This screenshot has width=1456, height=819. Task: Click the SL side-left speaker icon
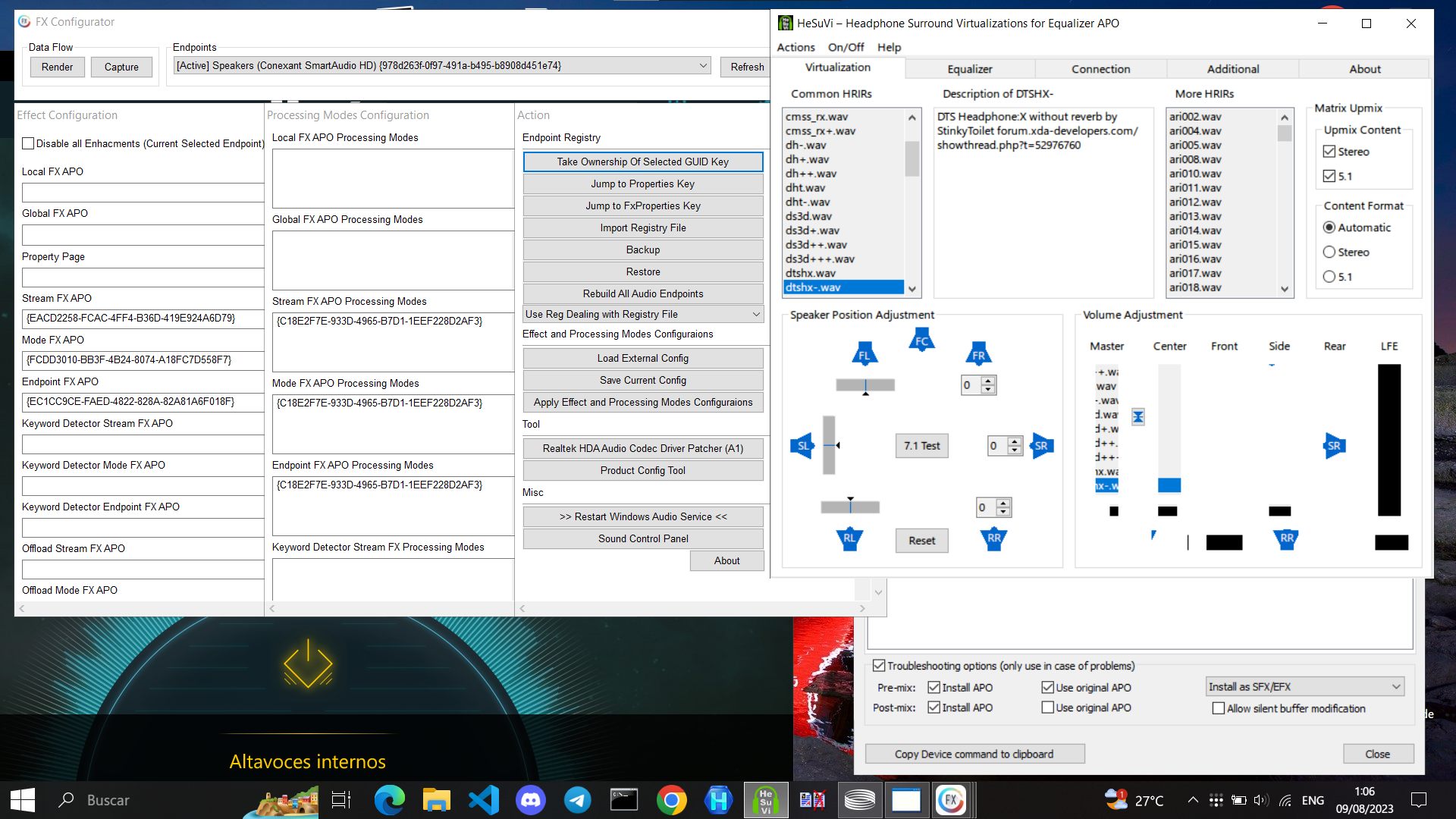click(x=802, y=446)
